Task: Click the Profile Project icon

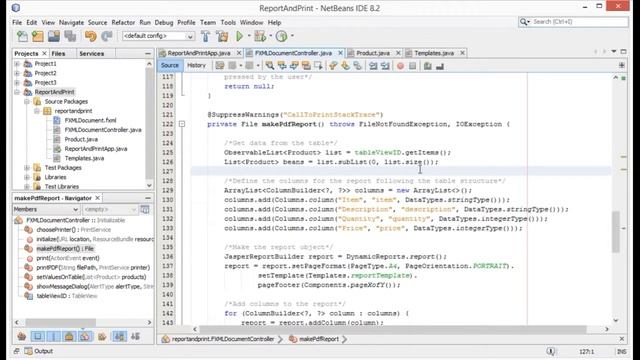Action: pos(281,36)
